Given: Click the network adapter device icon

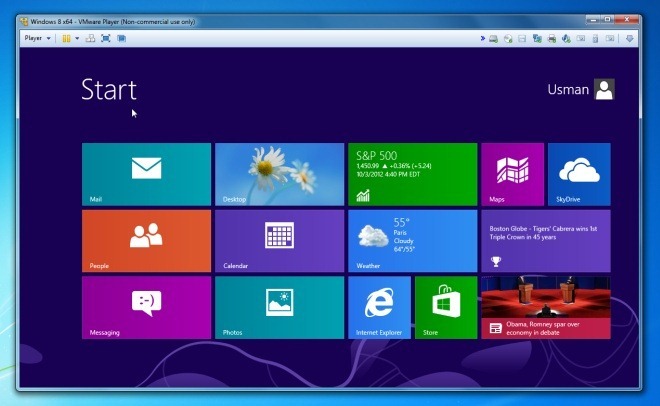Looking at the screenshot, I should click(537, 39).
